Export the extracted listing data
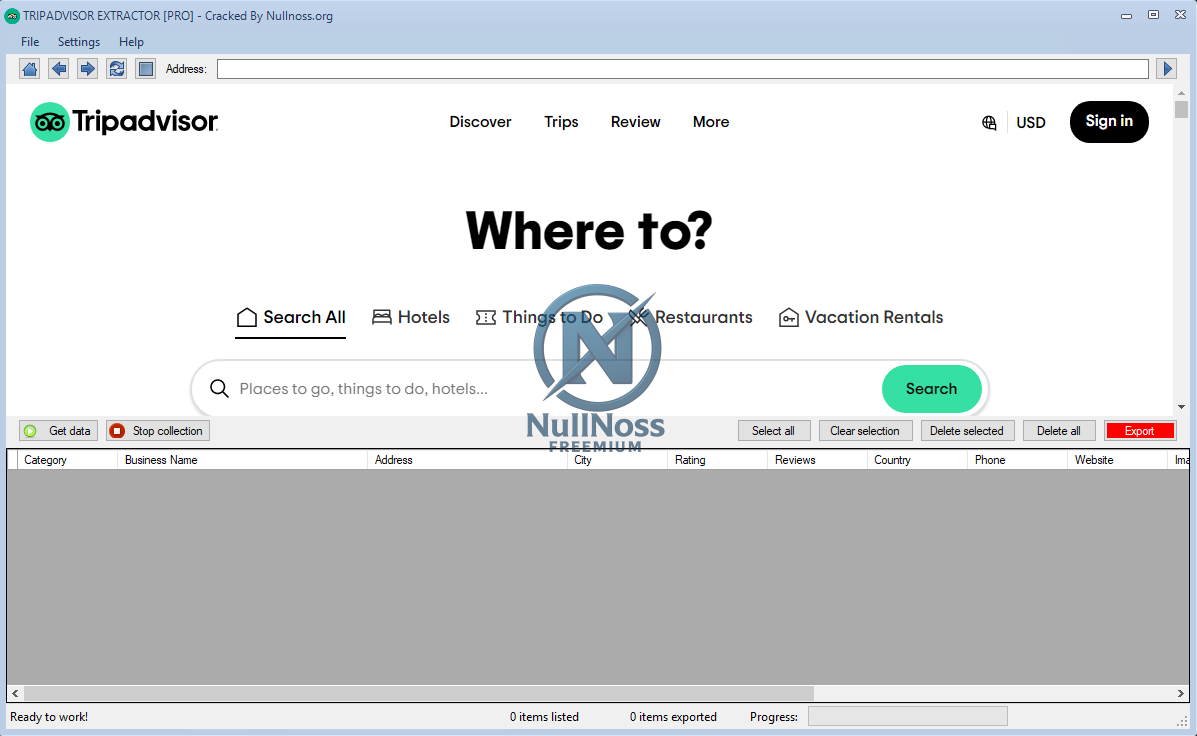This screenshot has height=736, width=1197. pos(1140,430)
